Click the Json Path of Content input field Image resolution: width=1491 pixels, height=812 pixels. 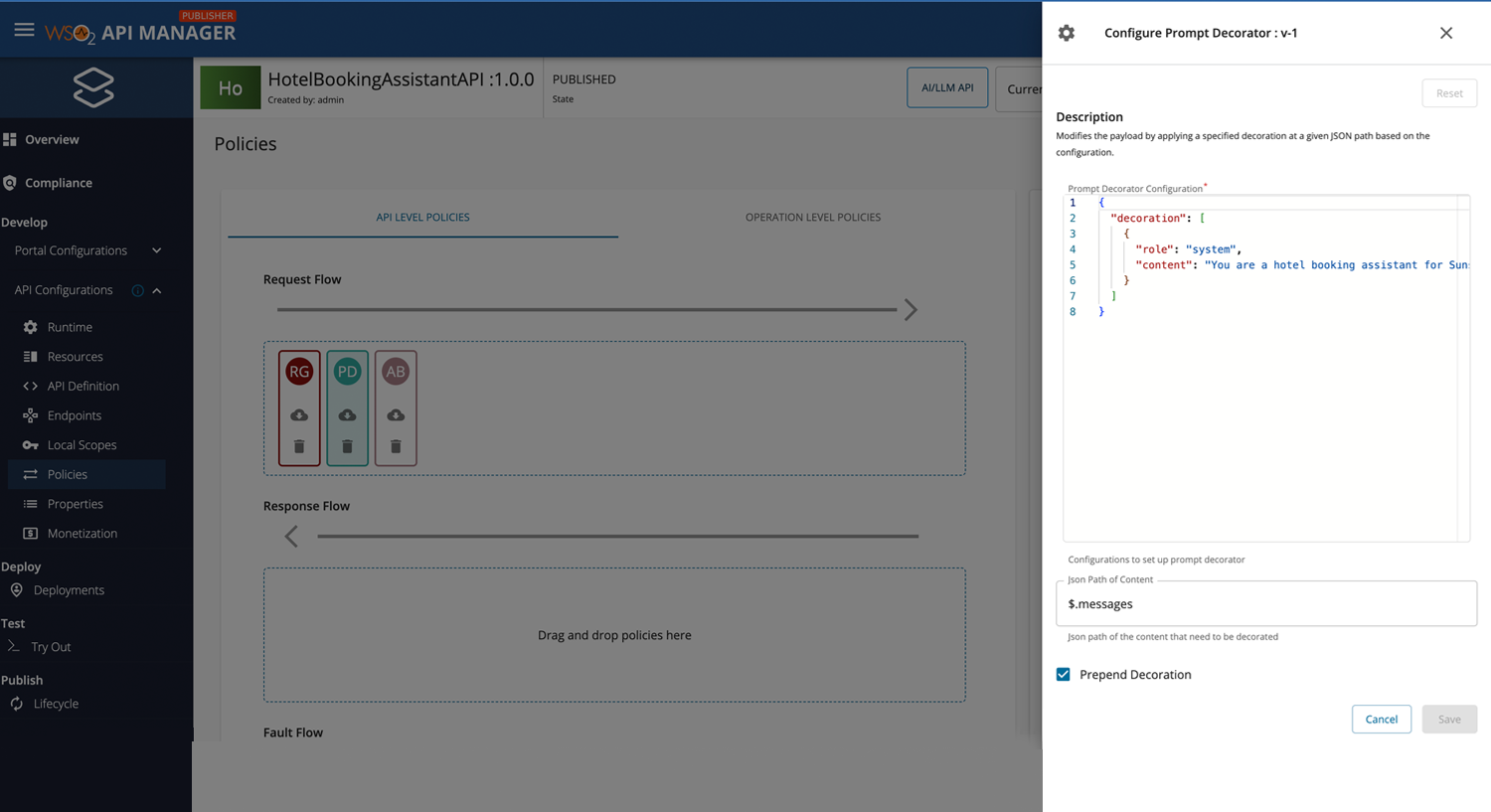click(x=1265, y=603)
